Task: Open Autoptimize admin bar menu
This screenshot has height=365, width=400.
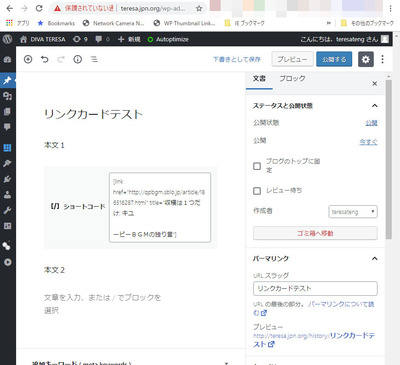Action: pyautogui.click(x=168, y=39)
